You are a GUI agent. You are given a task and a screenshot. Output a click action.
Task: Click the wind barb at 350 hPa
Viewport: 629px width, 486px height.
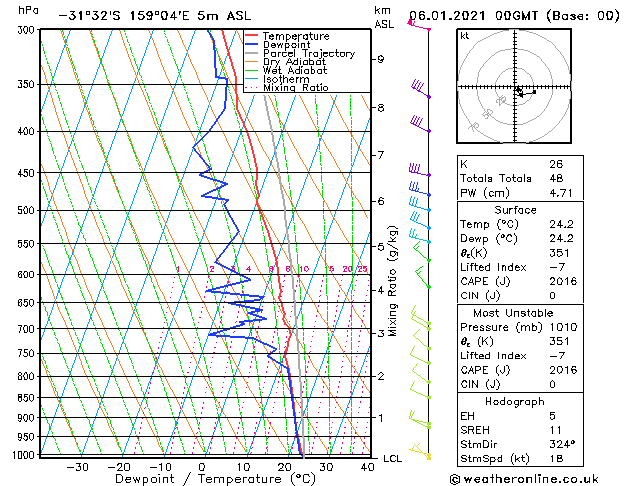(x=420, y=89)
